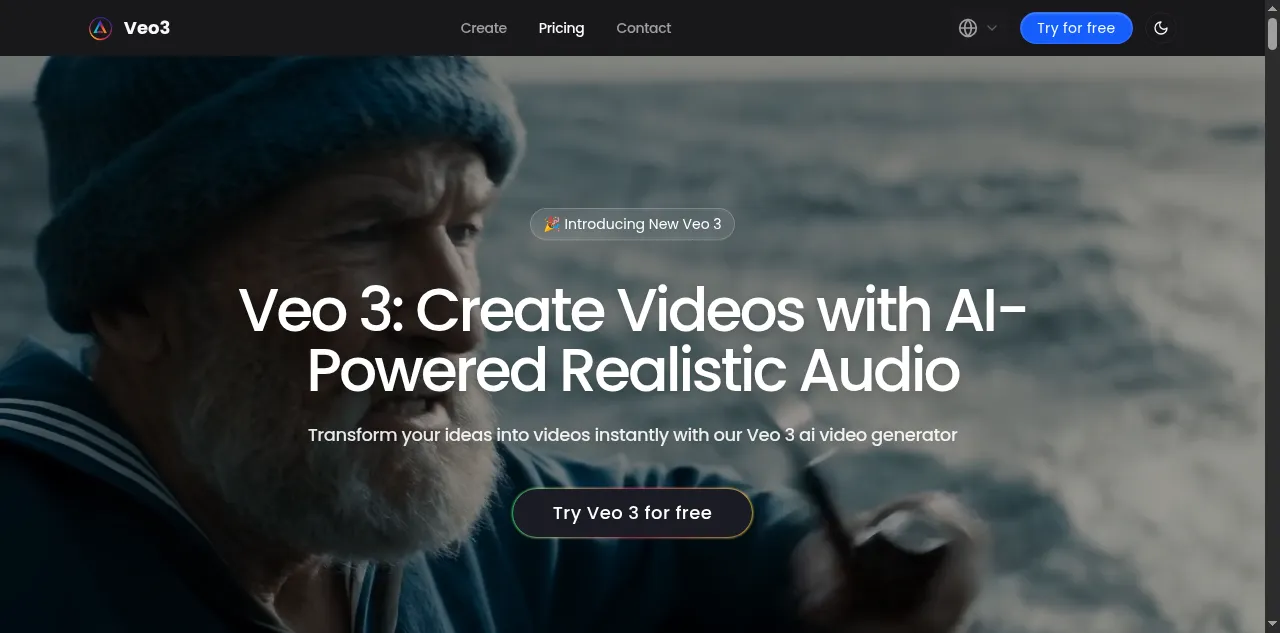The width and height of the screenshot is (1280, 633).
Task: Click the globe language icon
Action: 968,28
